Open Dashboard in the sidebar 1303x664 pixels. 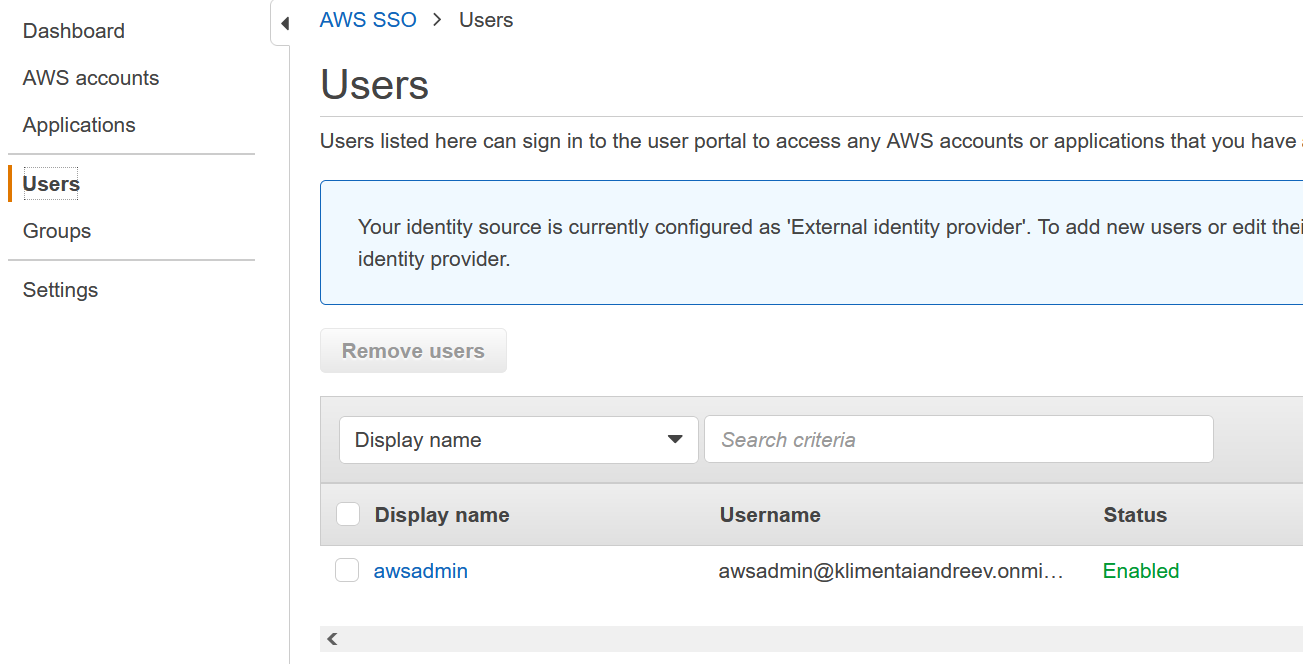pos(74,31)
